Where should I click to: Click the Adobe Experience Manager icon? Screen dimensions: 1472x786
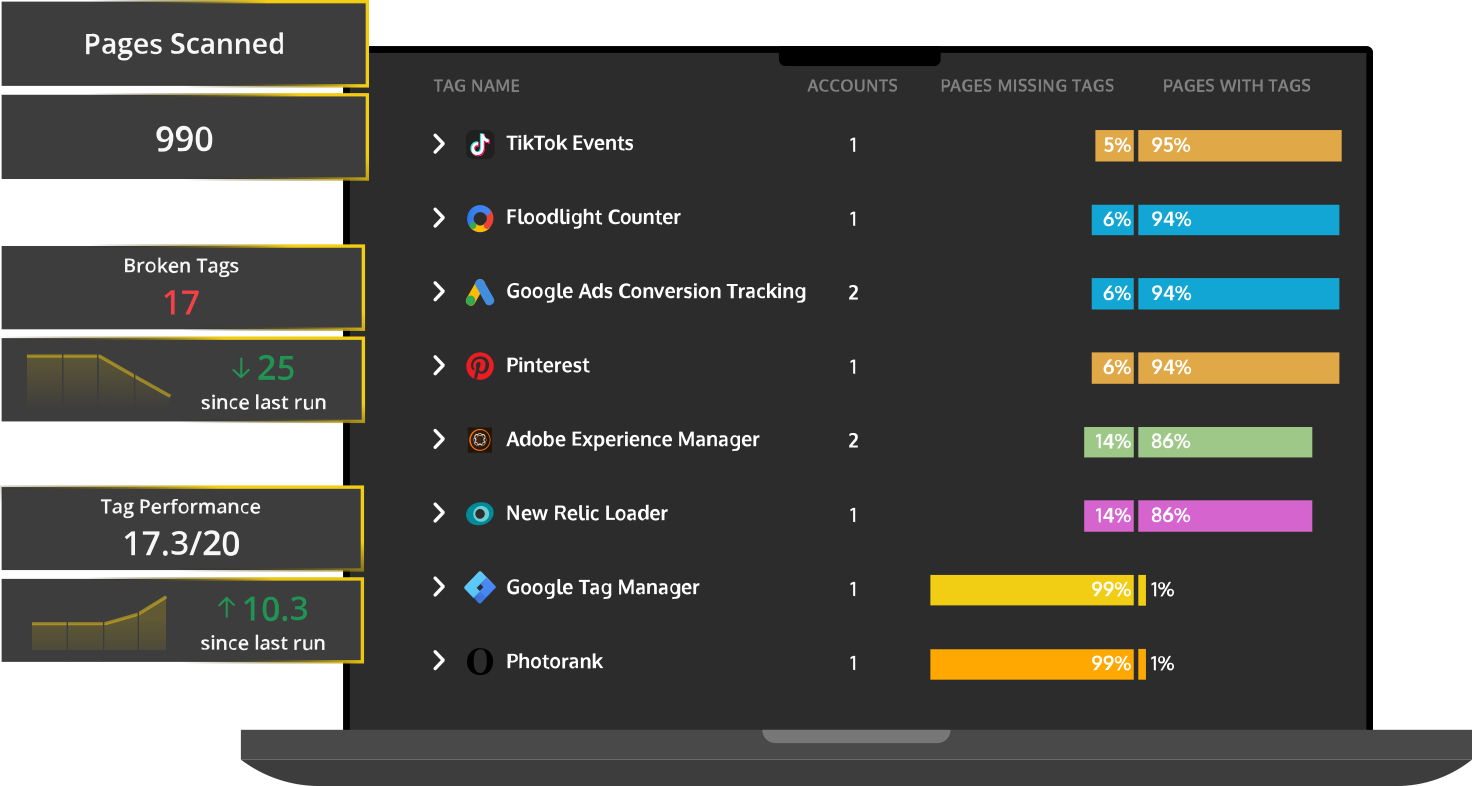click(480, 440)
